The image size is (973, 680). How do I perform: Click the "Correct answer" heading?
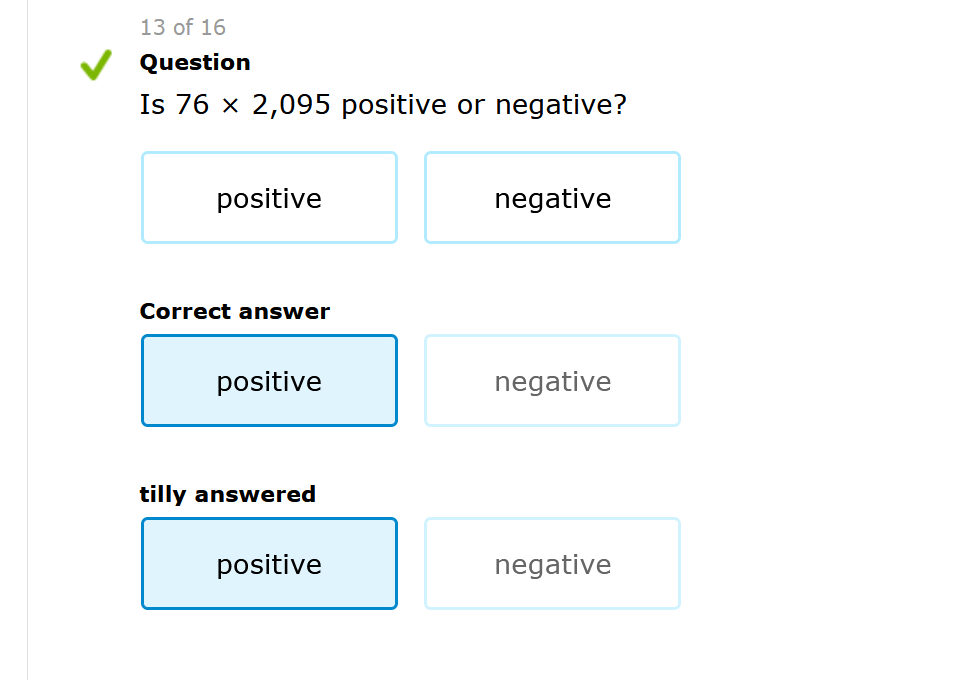coord(235,311)
